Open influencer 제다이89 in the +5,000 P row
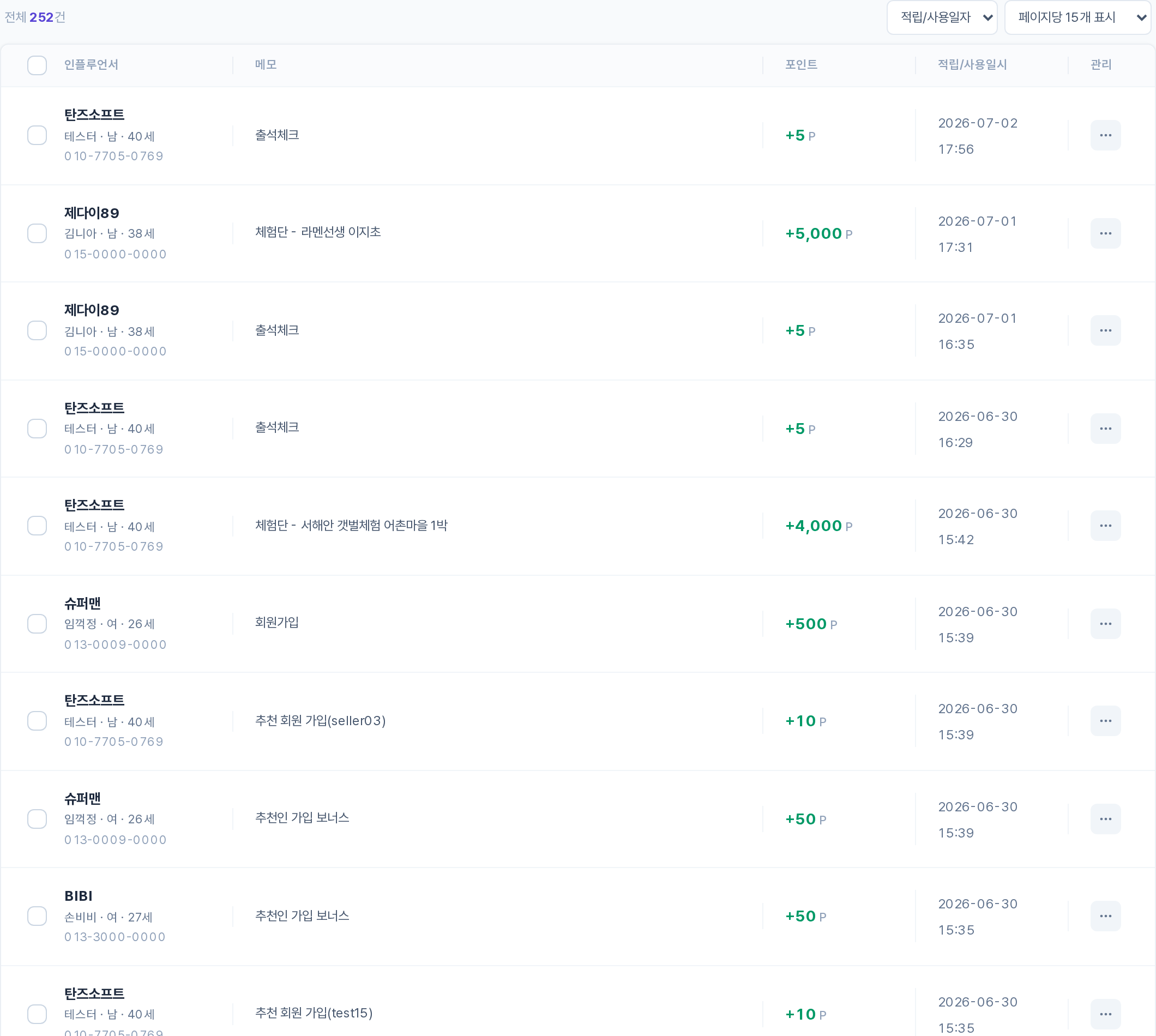The width and height of the screenshot is (1156, 1036). coord(92,213)
